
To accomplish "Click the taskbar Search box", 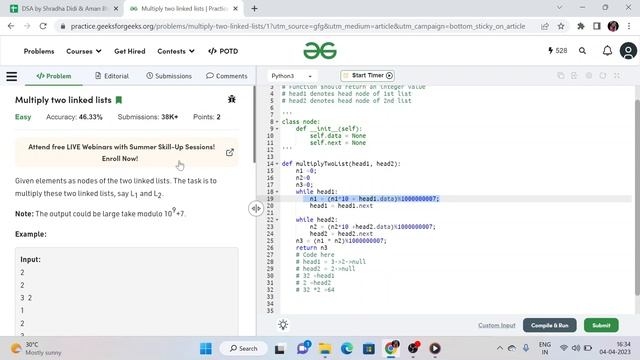I will [244, 349].
